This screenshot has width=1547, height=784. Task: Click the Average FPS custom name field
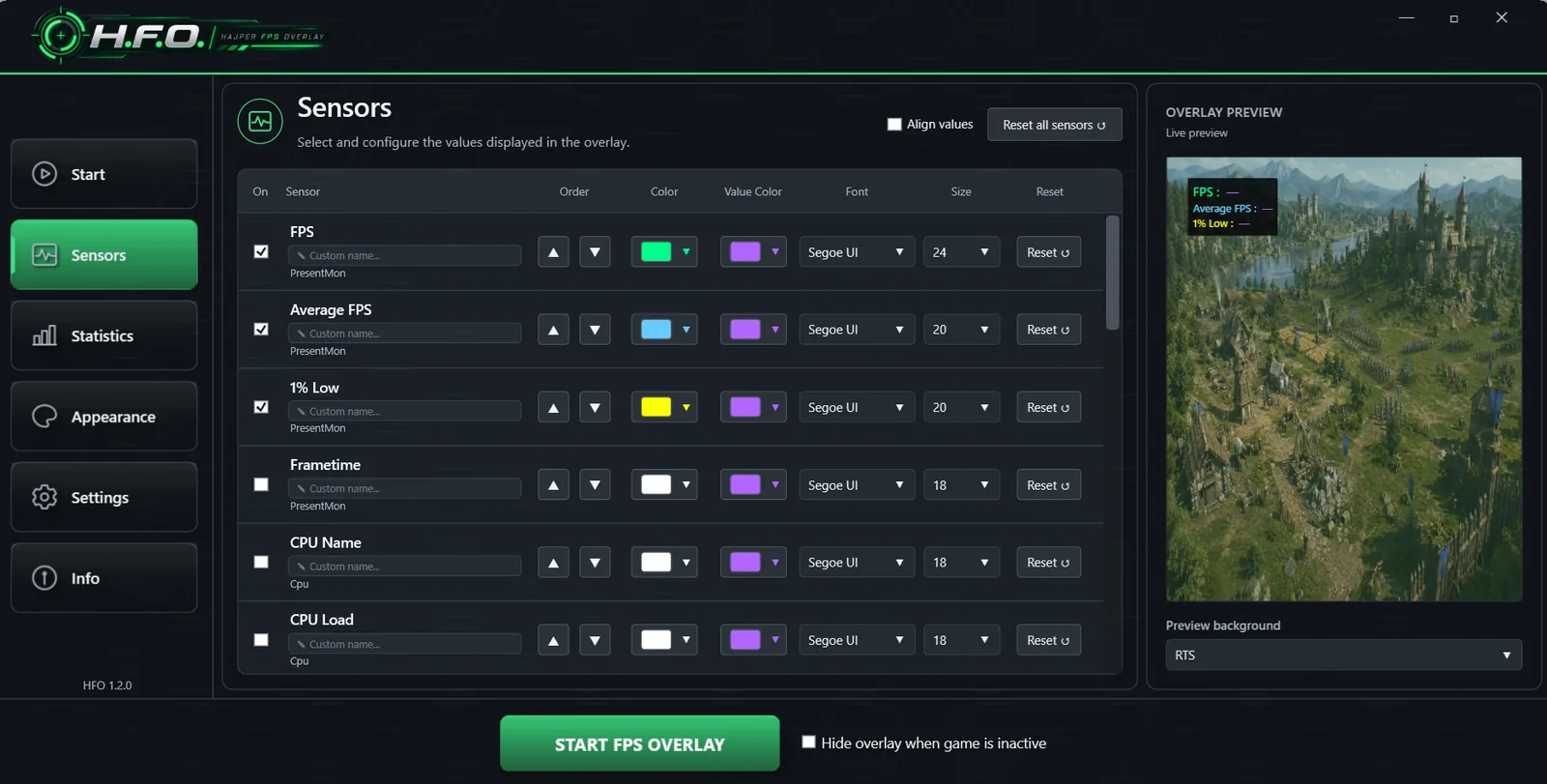pyautogui.click(x=405, y=334)
